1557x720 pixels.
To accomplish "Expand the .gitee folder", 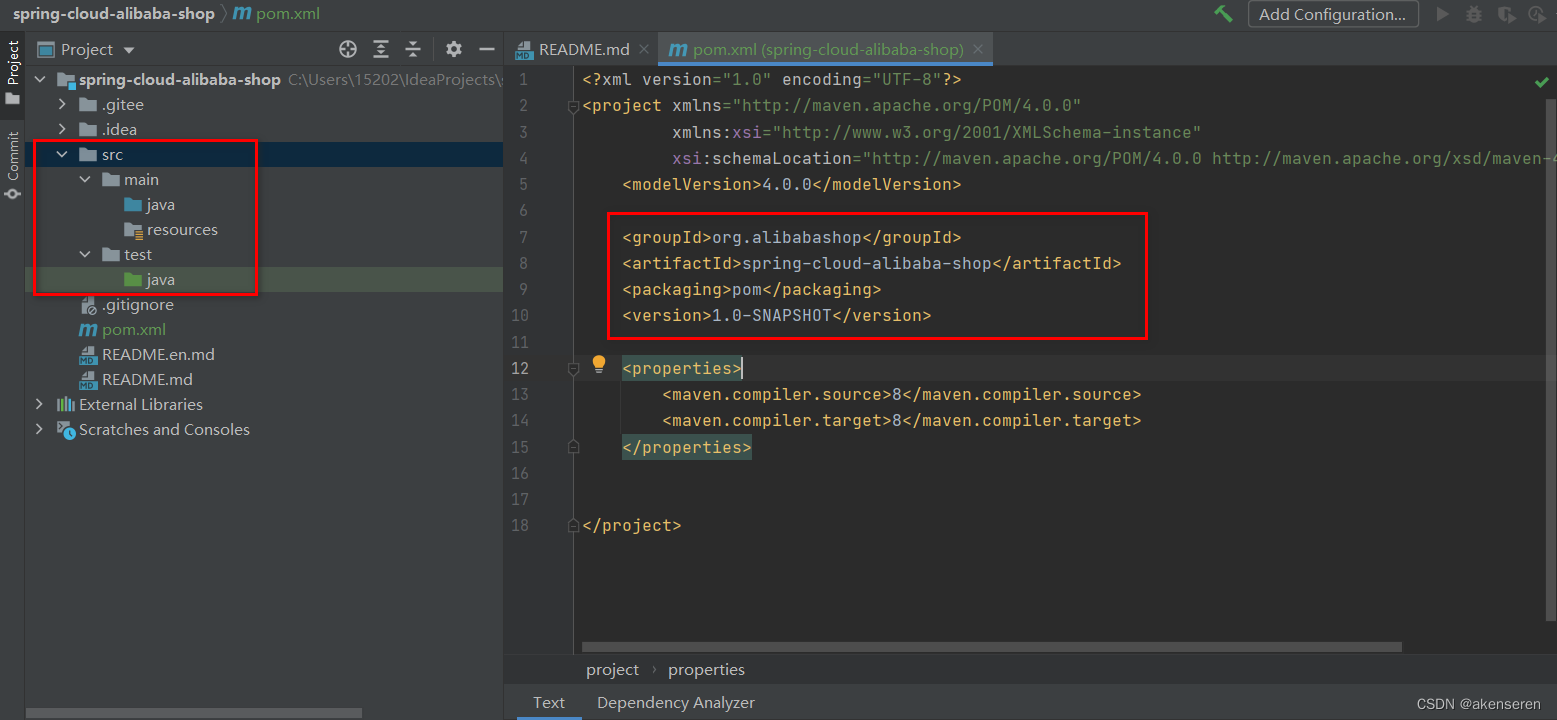I will 62,105.
